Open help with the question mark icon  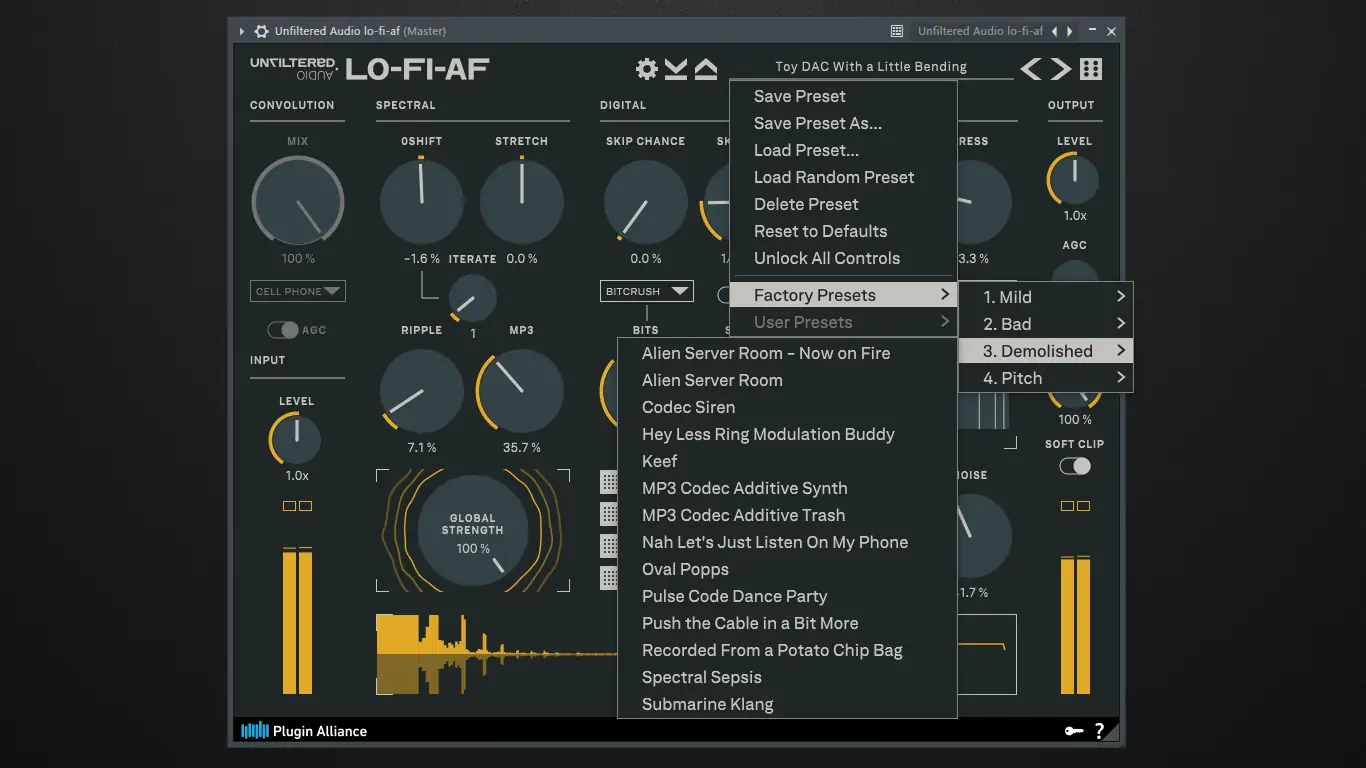pos(1100,731)
